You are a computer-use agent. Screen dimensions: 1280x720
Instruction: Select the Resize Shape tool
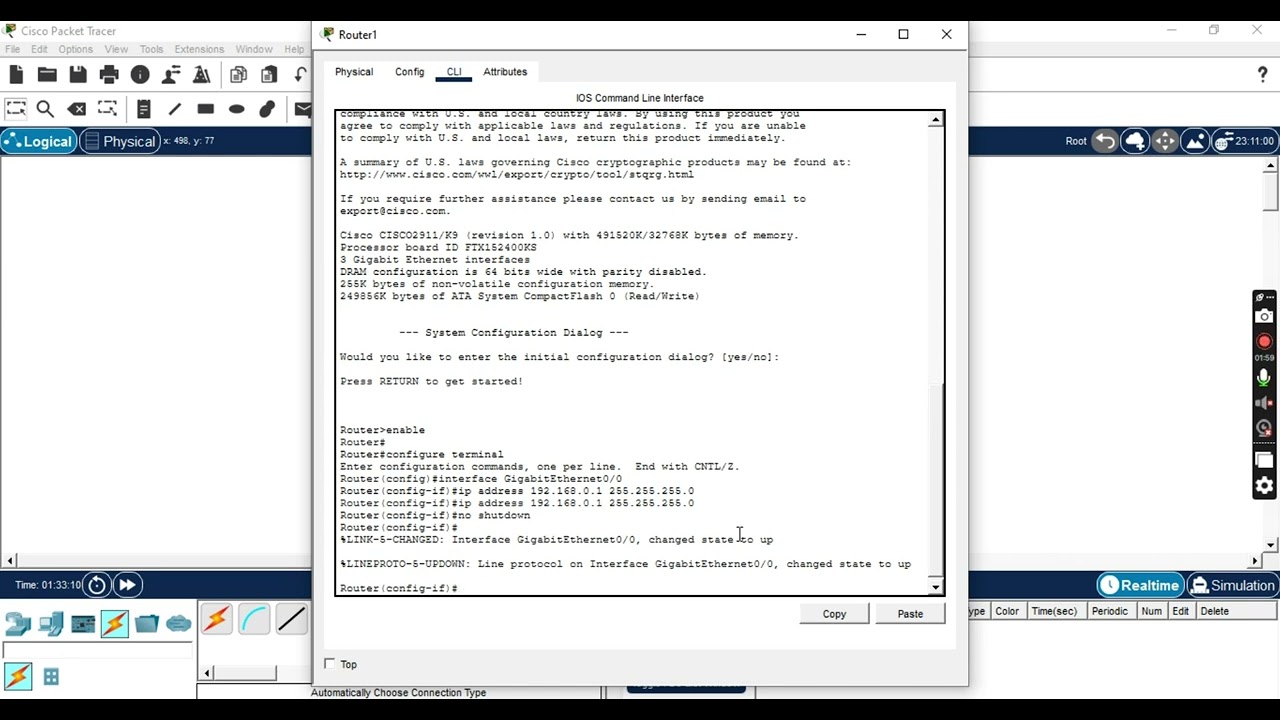(x=107, y=109)
